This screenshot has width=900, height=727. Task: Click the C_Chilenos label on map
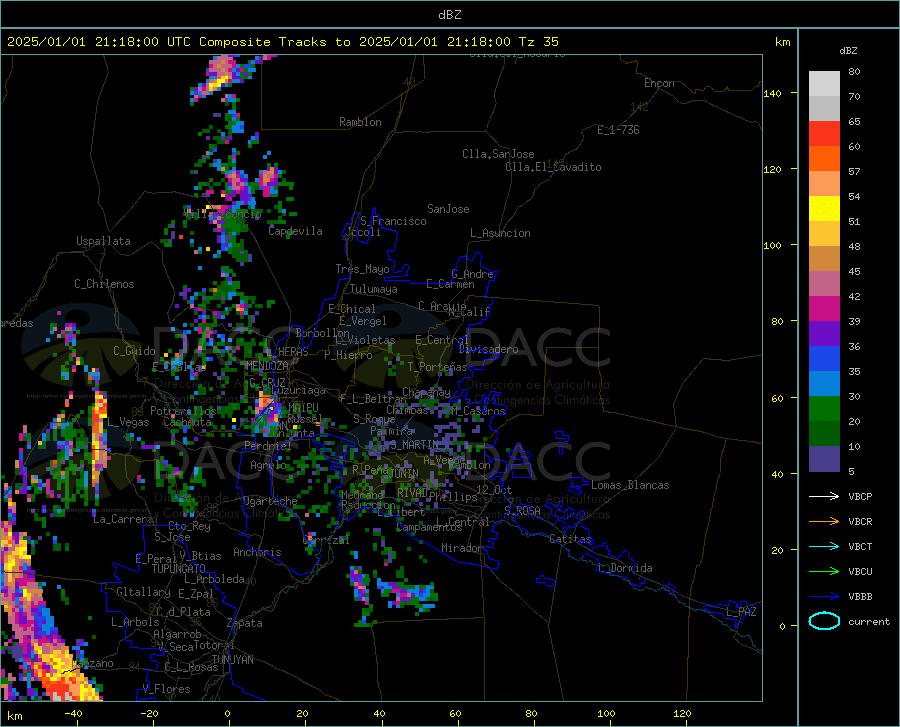[x=104, y=284]
